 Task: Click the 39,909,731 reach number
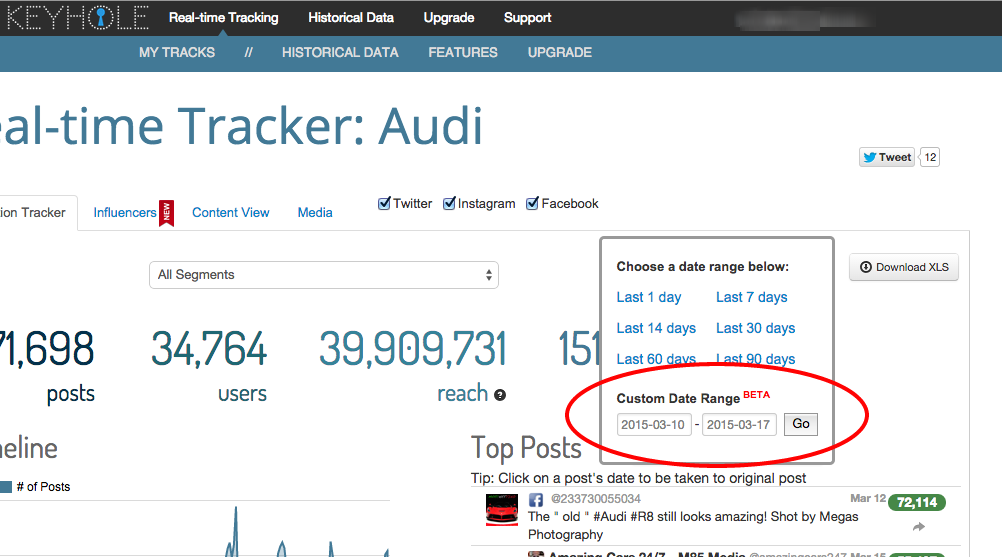[x=413, y=349]
